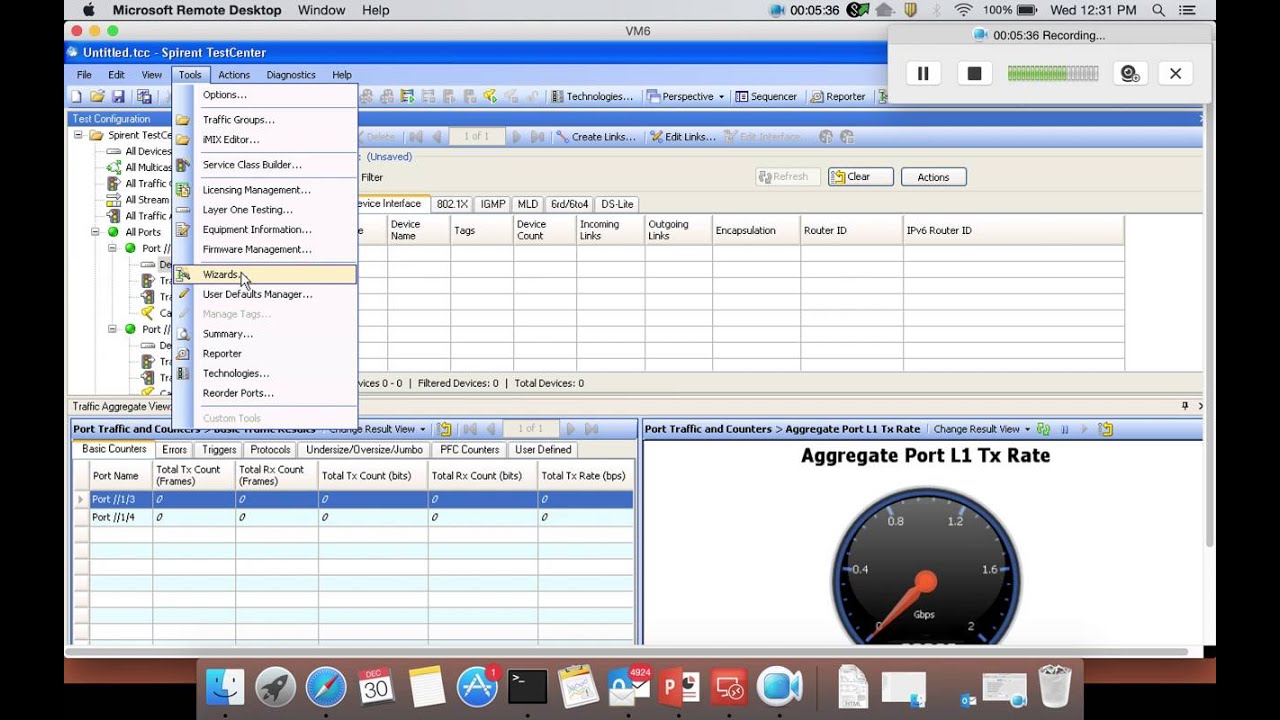Open the File menu
The image size is (1280, 720).
[x=84, y=75]
